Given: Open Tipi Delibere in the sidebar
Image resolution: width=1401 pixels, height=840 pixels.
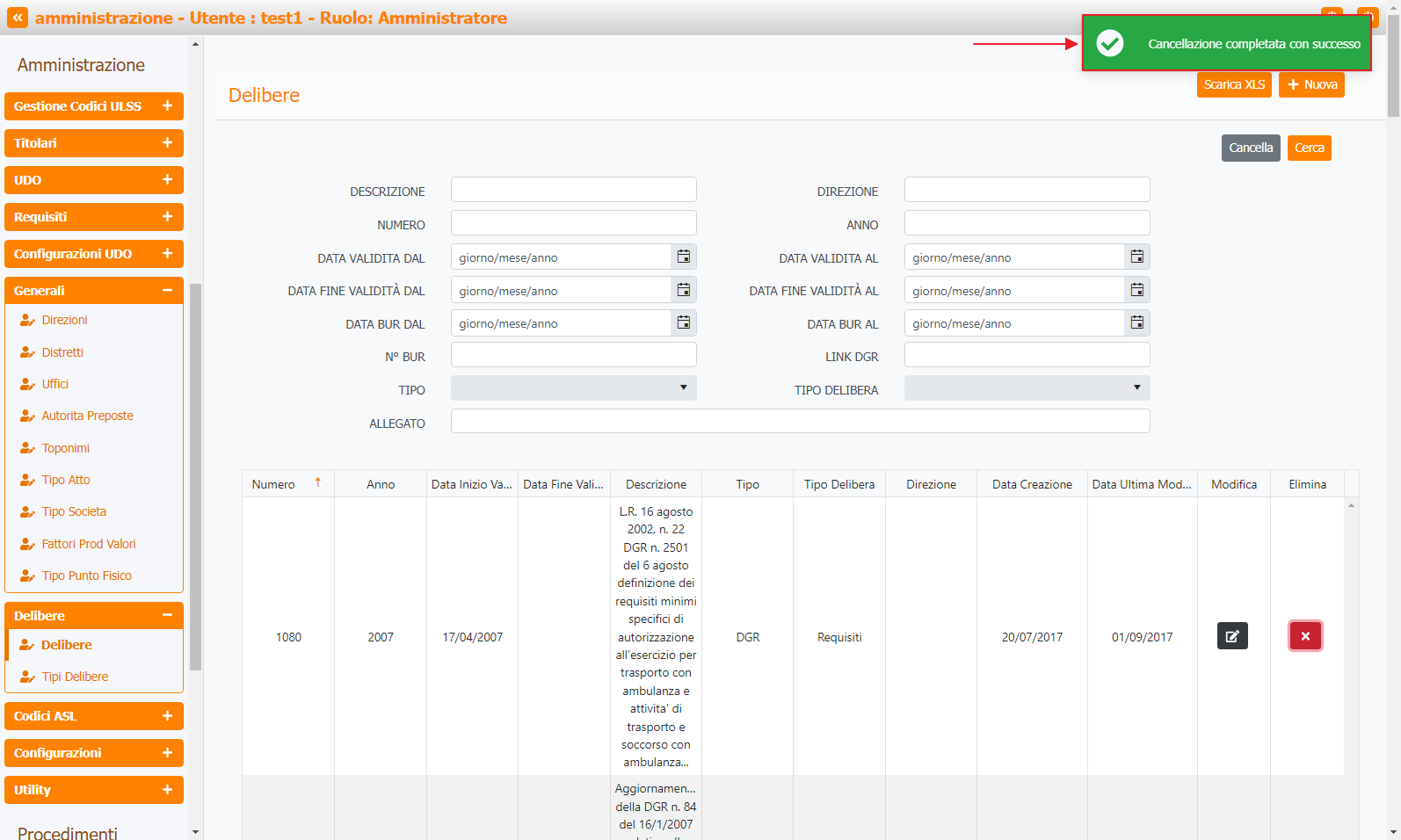Looking at the screenshot, I should [75, 677].
